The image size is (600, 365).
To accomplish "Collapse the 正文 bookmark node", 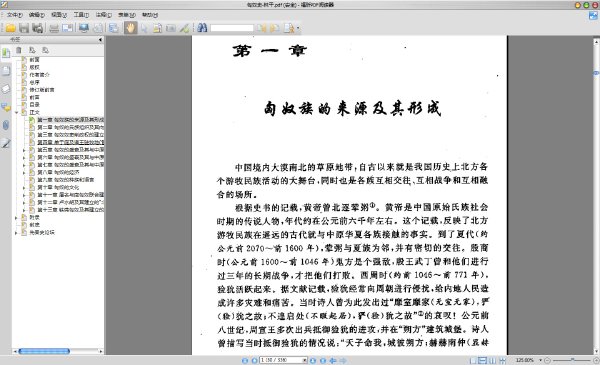I will (17, 112).
